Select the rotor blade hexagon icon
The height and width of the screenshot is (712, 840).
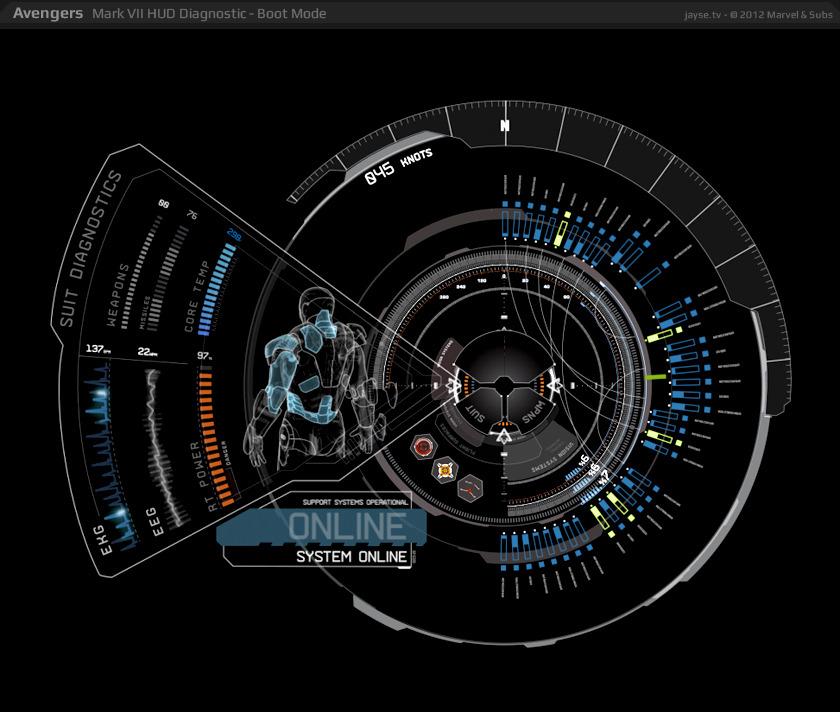[x=470, y=491]
